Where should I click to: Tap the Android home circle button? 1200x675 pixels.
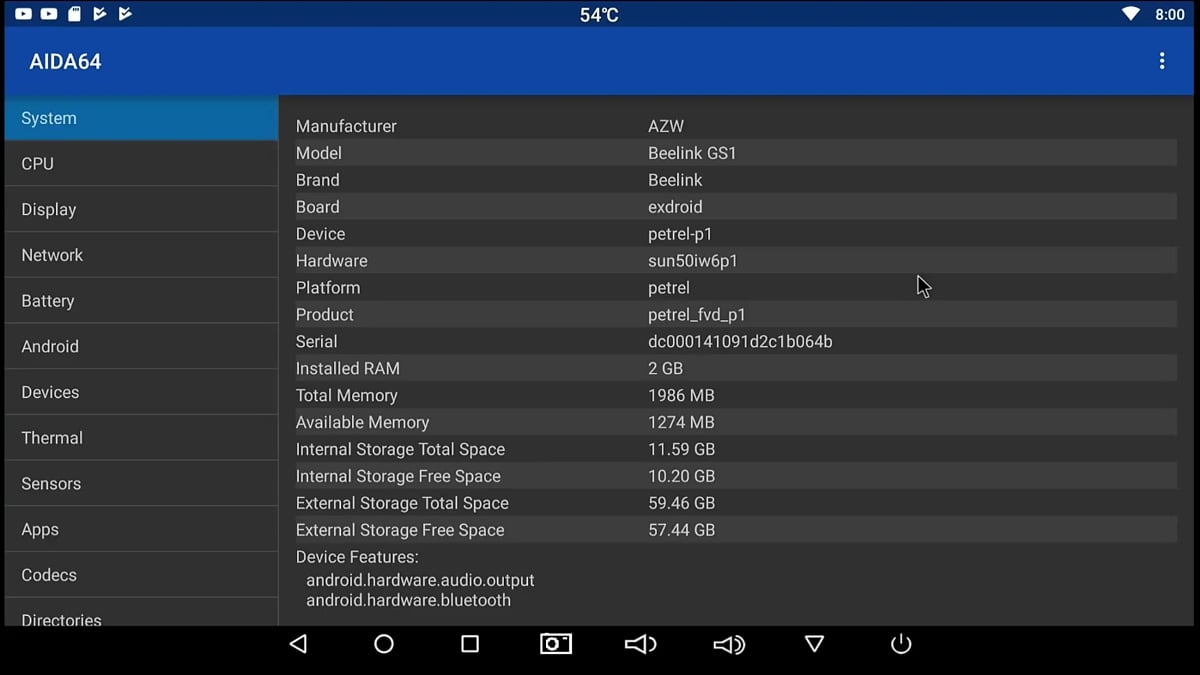384,644
